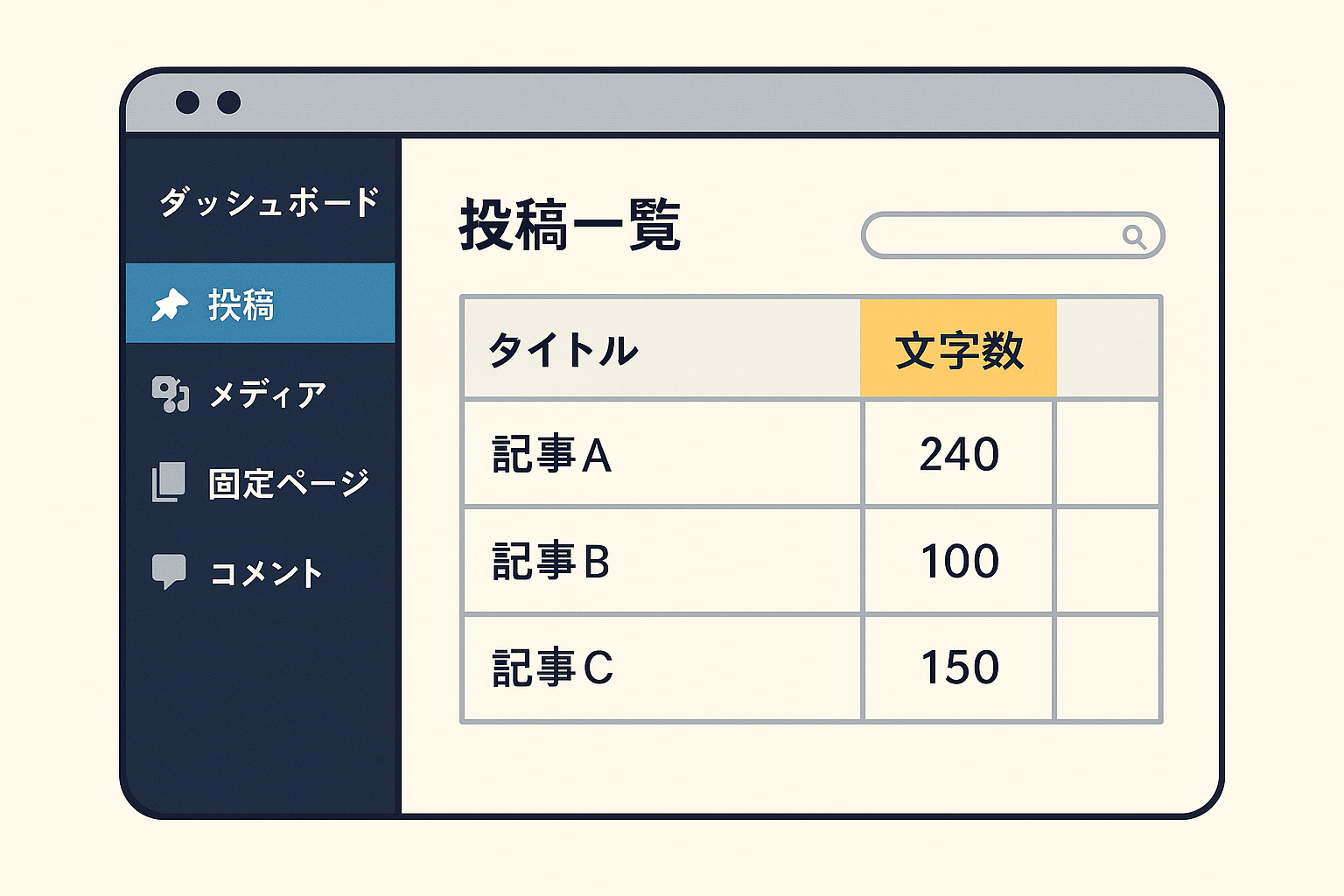Open the メディア sidebar entry

pyautogui.click(x=268, y=395)
